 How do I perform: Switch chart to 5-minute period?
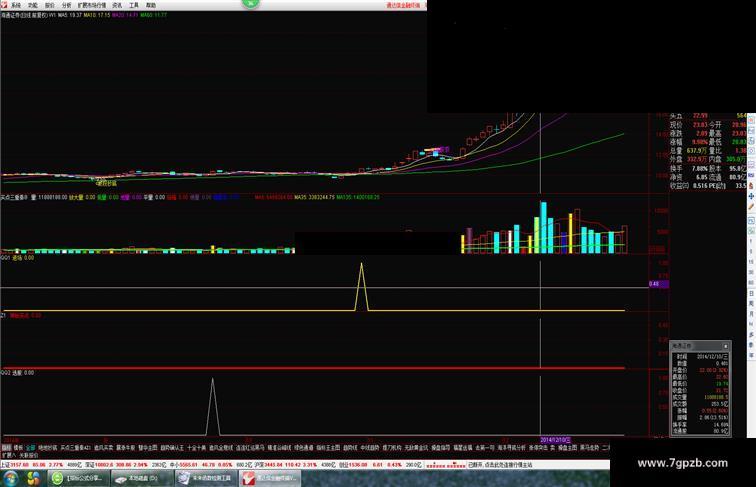(751, 251)
